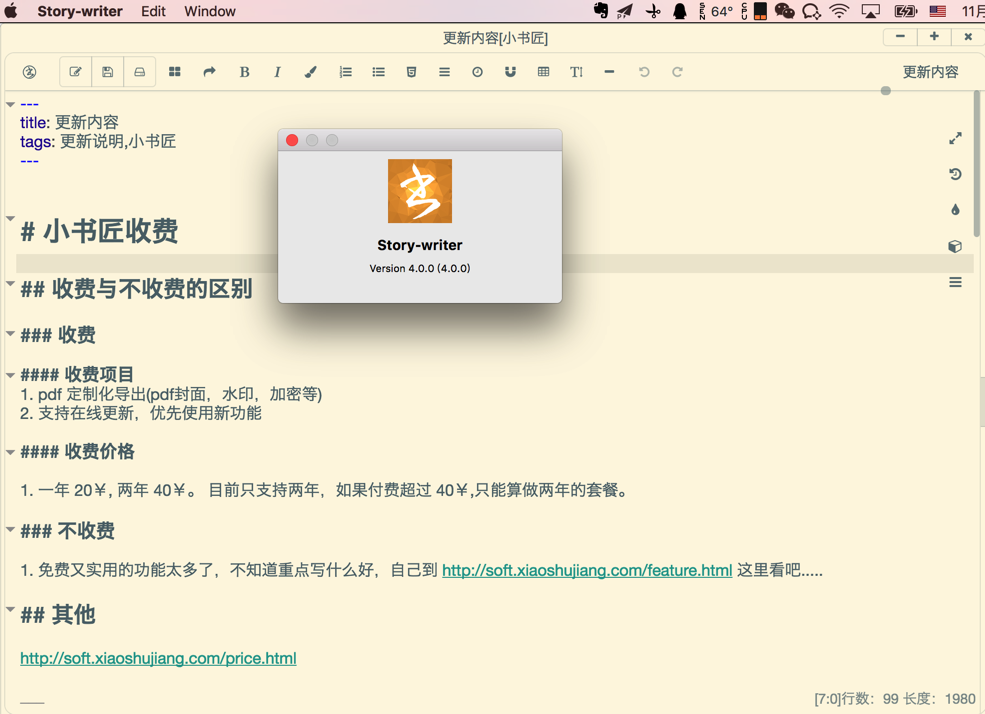
Task: Click the redo arrow icon
Action: point(677,72)
